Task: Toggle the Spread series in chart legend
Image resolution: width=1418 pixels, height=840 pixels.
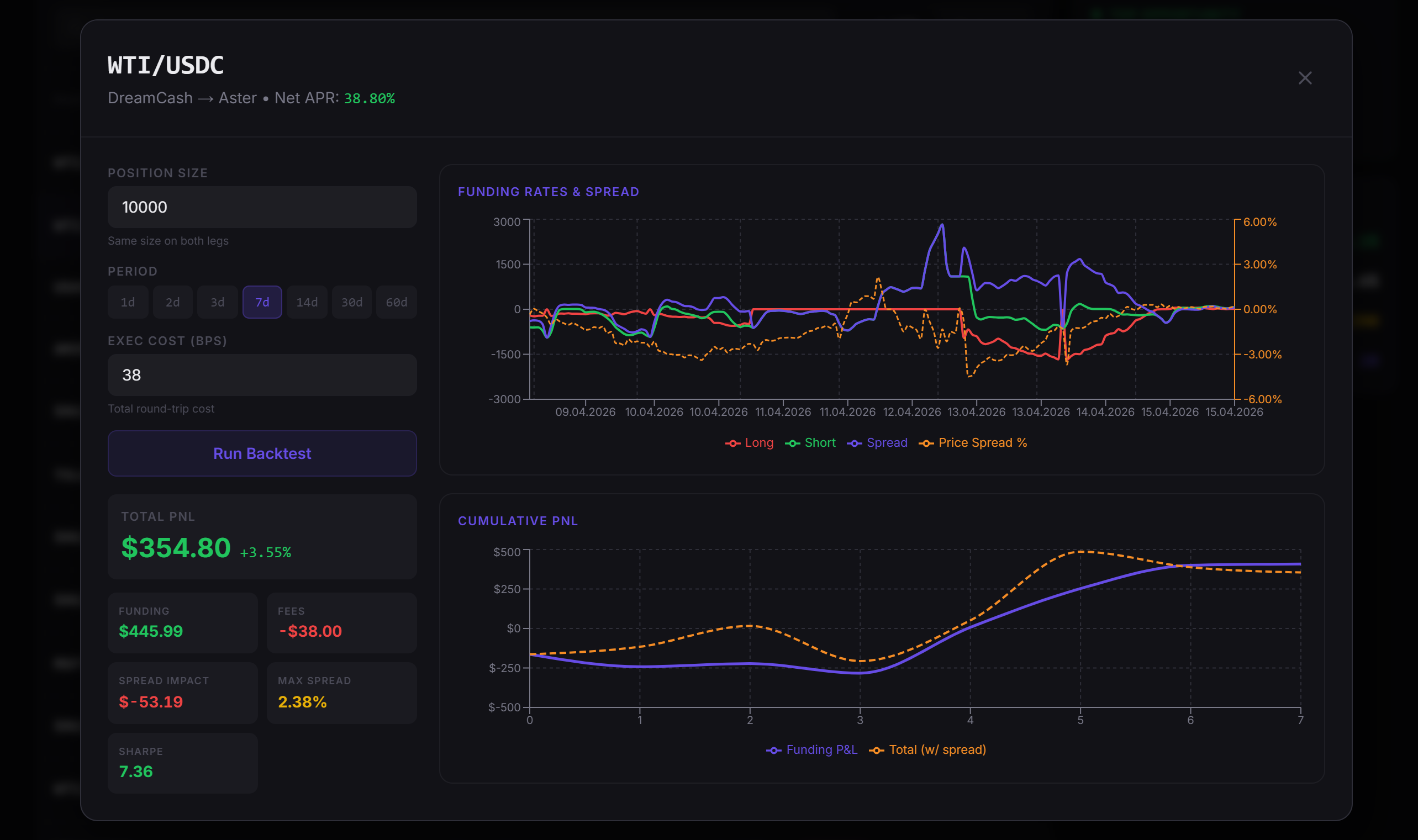Action: point(877,442)
